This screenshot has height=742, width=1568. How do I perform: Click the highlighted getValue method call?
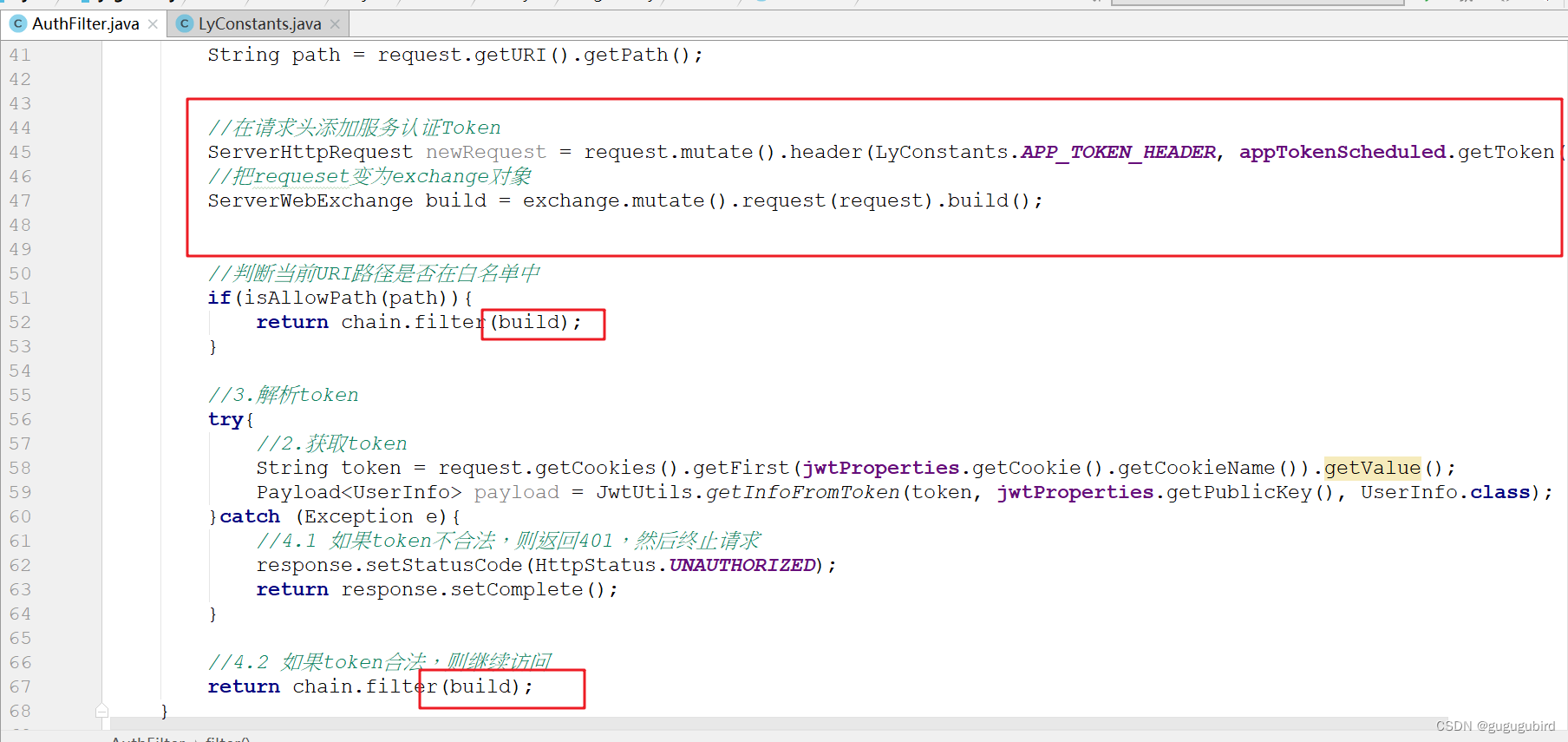point(1372,468)
